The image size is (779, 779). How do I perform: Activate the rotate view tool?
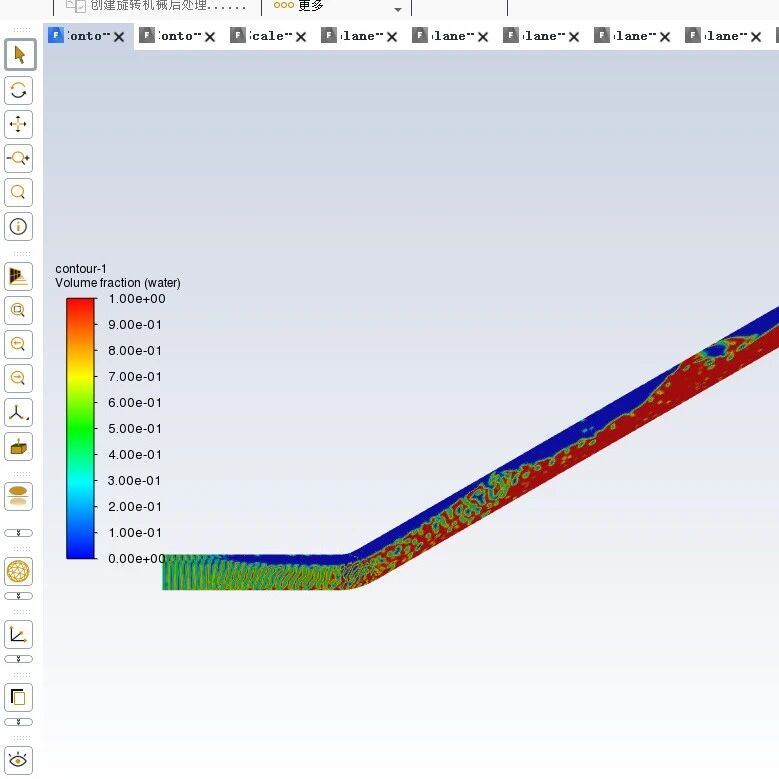click(18, 90)
